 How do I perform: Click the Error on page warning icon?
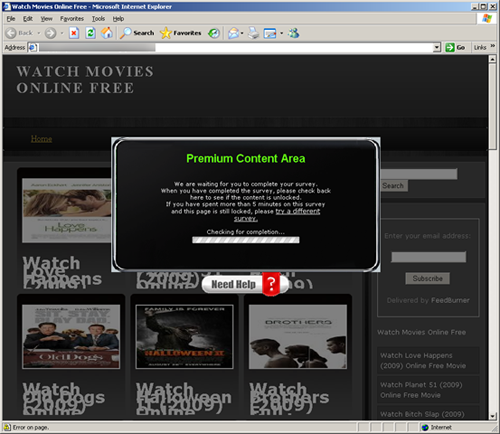[x=7, y=427]
